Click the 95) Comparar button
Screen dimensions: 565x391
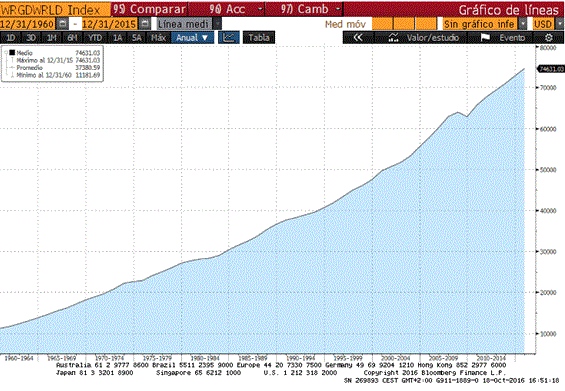pos(150,9)
